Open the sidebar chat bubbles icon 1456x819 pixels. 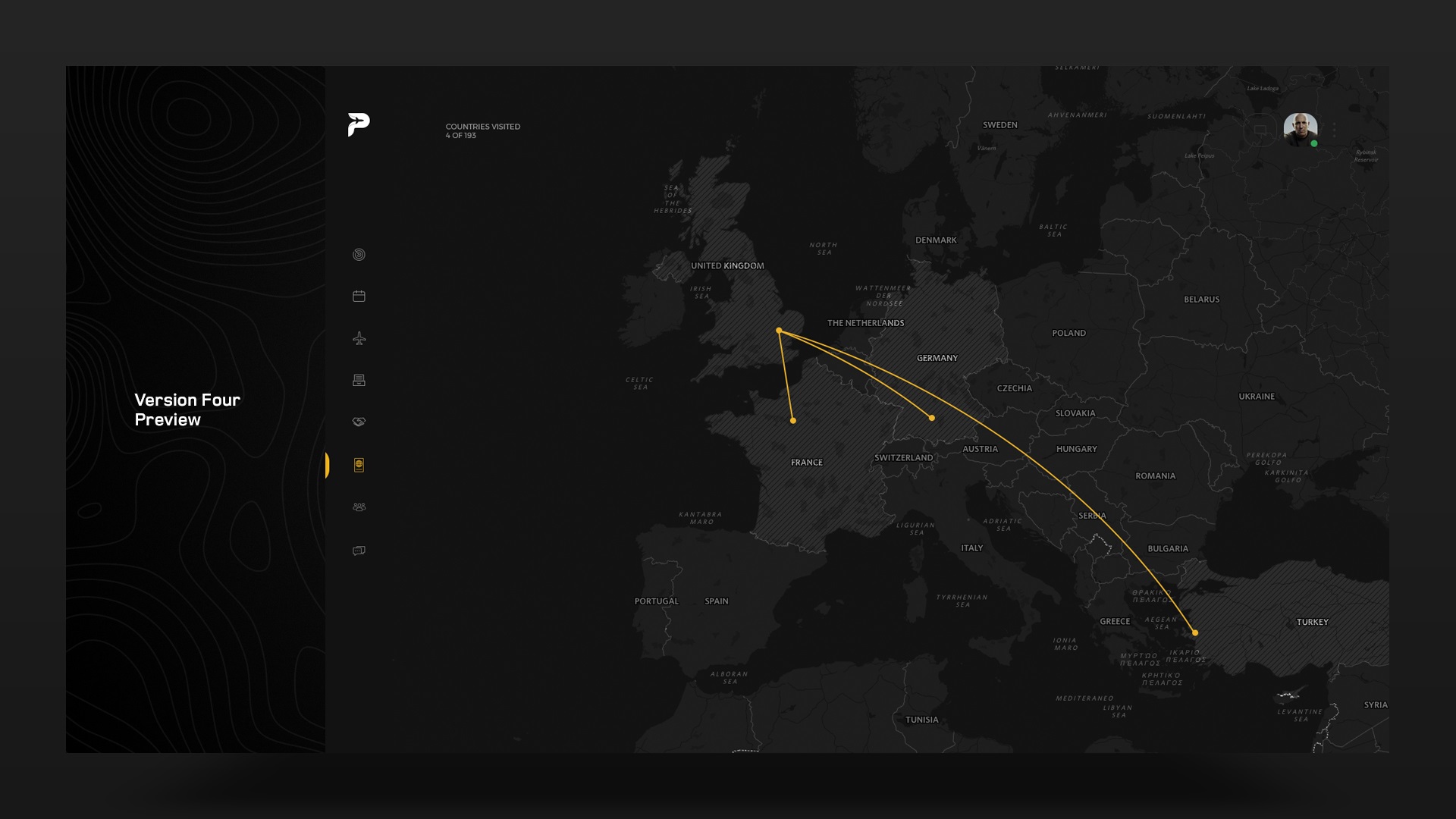359,551
